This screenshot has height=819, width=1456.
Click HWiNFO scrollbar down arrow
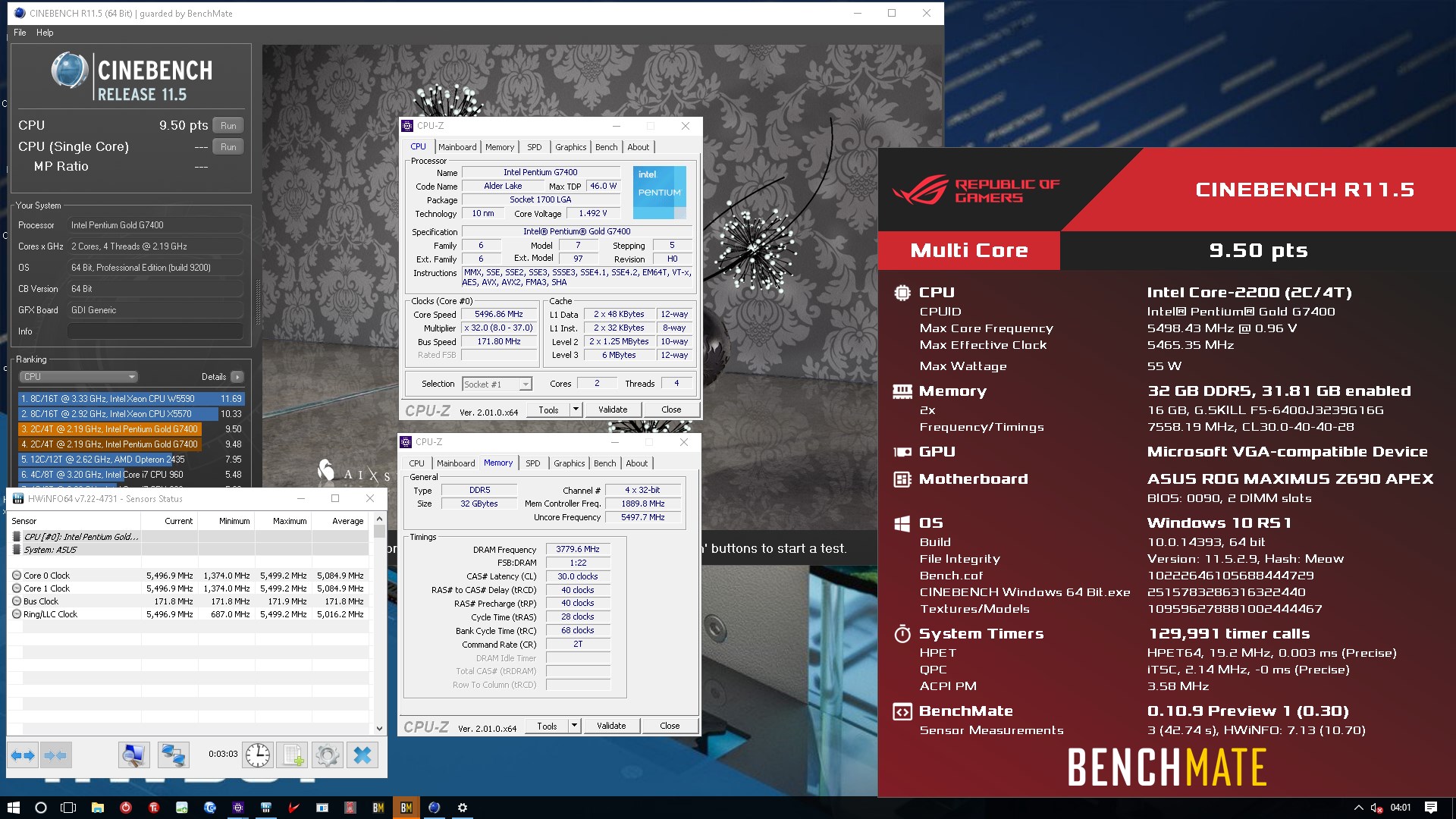click(380, 729)
